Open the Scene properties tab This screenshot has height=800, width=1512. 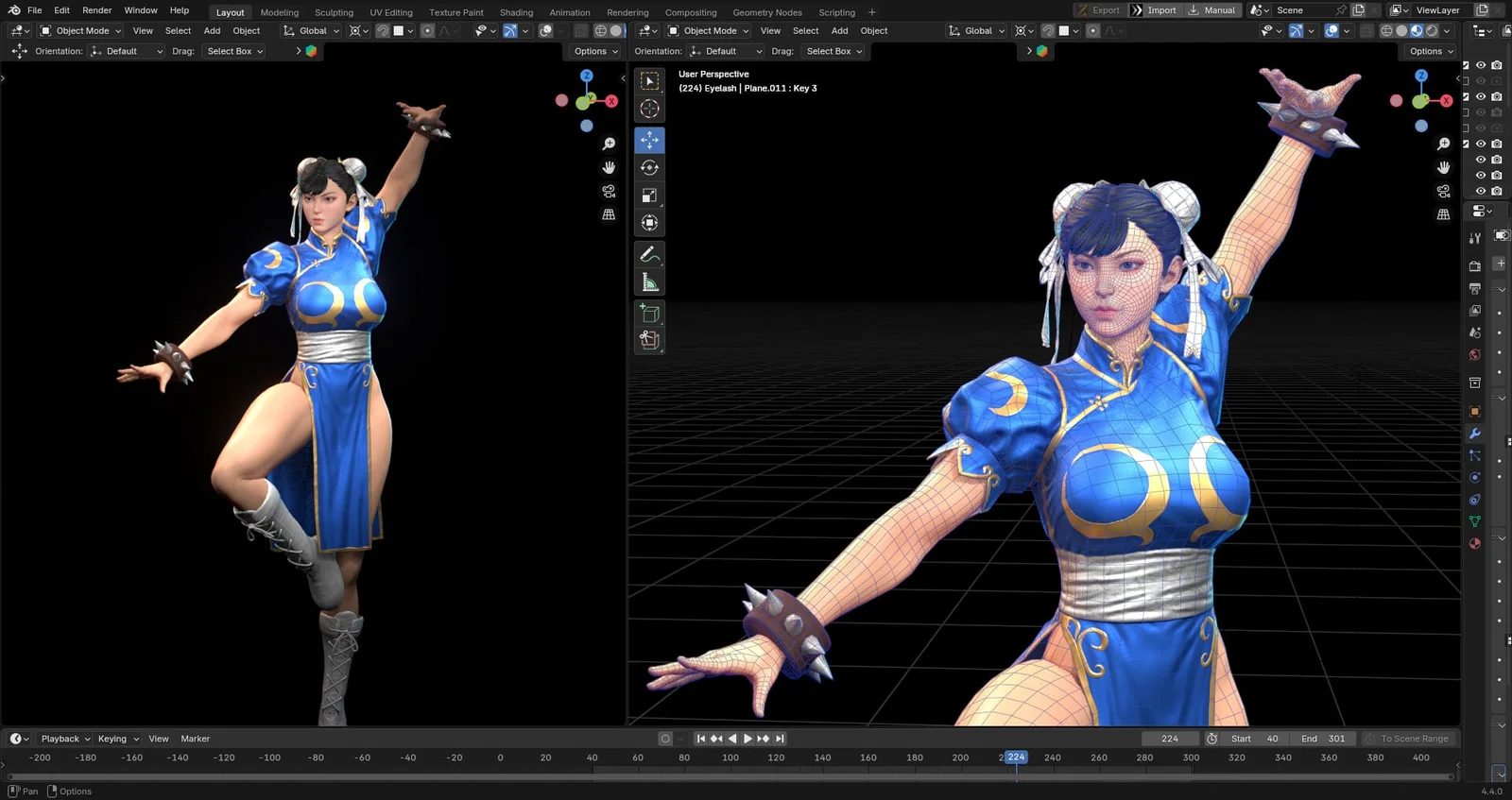[1474, 332]
